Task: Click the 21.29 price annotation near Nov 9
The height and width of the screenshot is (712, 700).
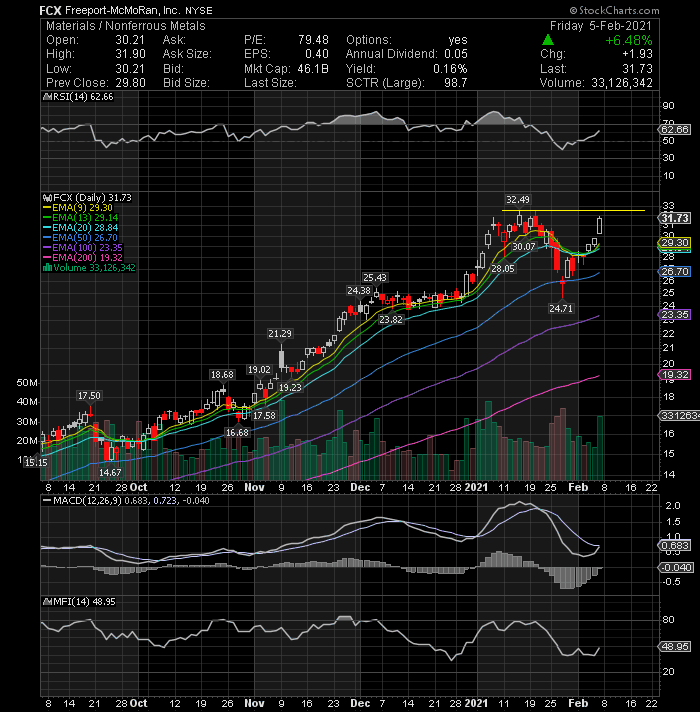Action: coord(280,334)
